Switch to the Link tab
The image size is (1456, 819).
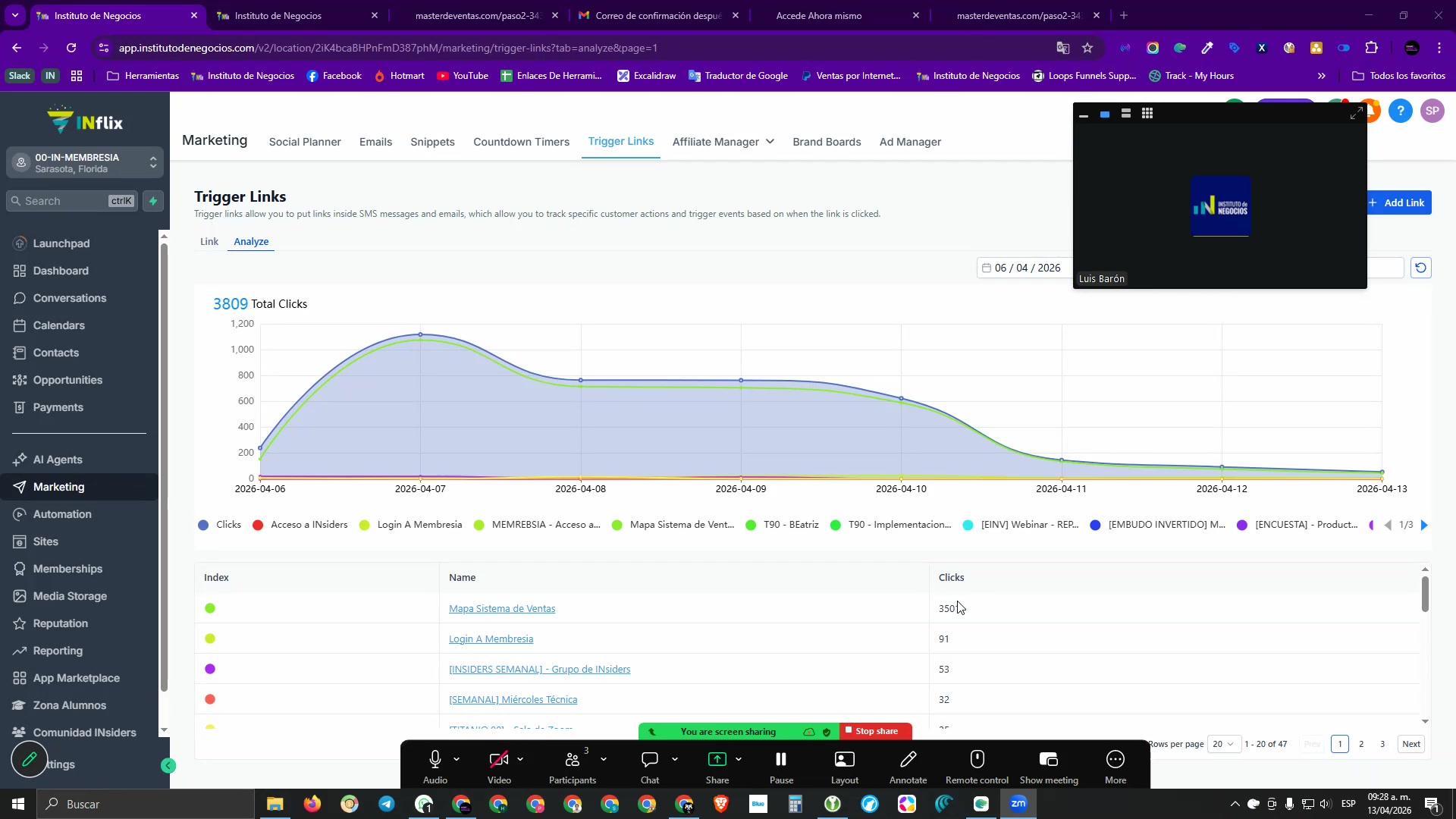pyautogui.click(x=209, y=242)
